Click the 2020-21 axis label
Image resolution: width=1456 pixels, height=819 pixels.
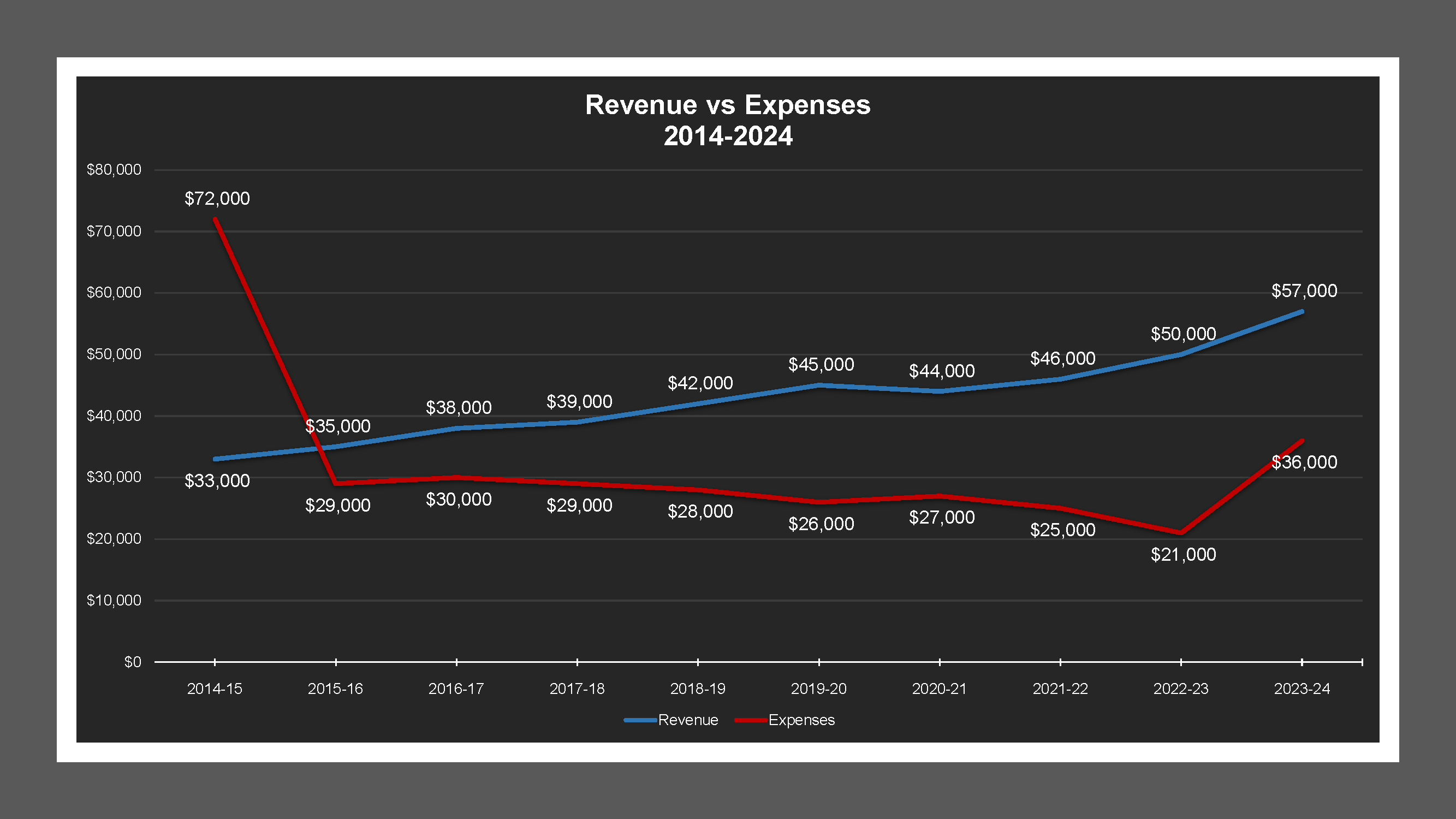[x=940, y=689]
